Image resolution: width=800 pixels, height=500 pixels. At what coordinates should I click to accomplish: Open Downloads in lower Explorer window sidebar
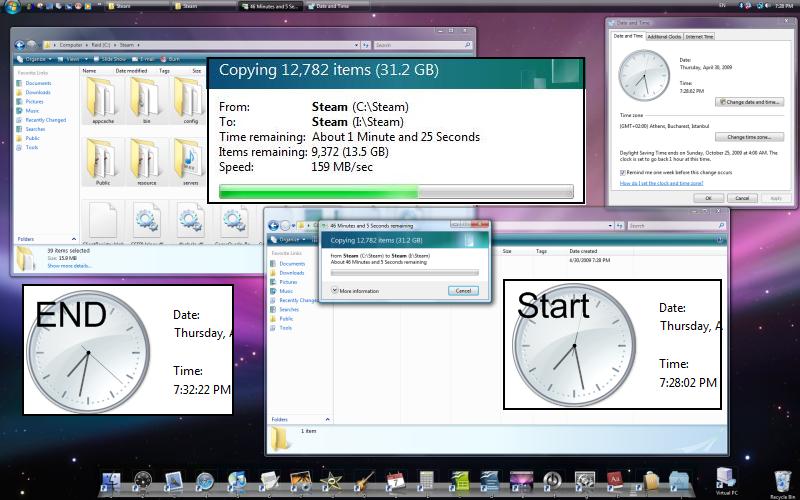click(x=291, y=273)
